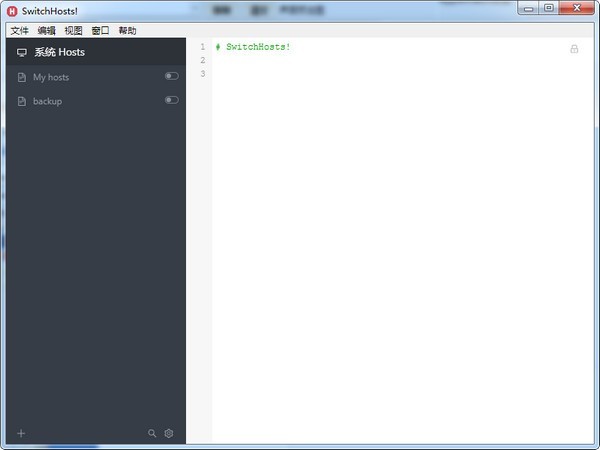
Task: Click the file icon beside My hosts
Action: (x=22, y=77)
